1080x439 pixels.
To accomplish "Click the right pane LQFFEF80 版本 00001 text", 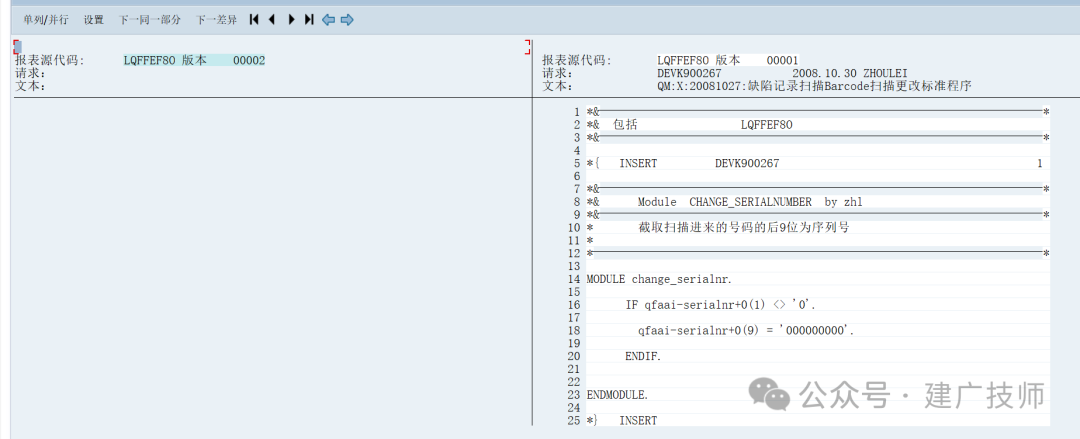I will click(728, 61).
